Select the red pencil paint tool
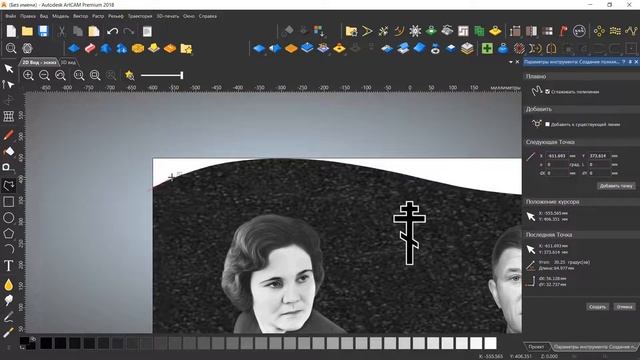Screen dimensions: 640x360 pyautogui.click(x=9, y=135)
